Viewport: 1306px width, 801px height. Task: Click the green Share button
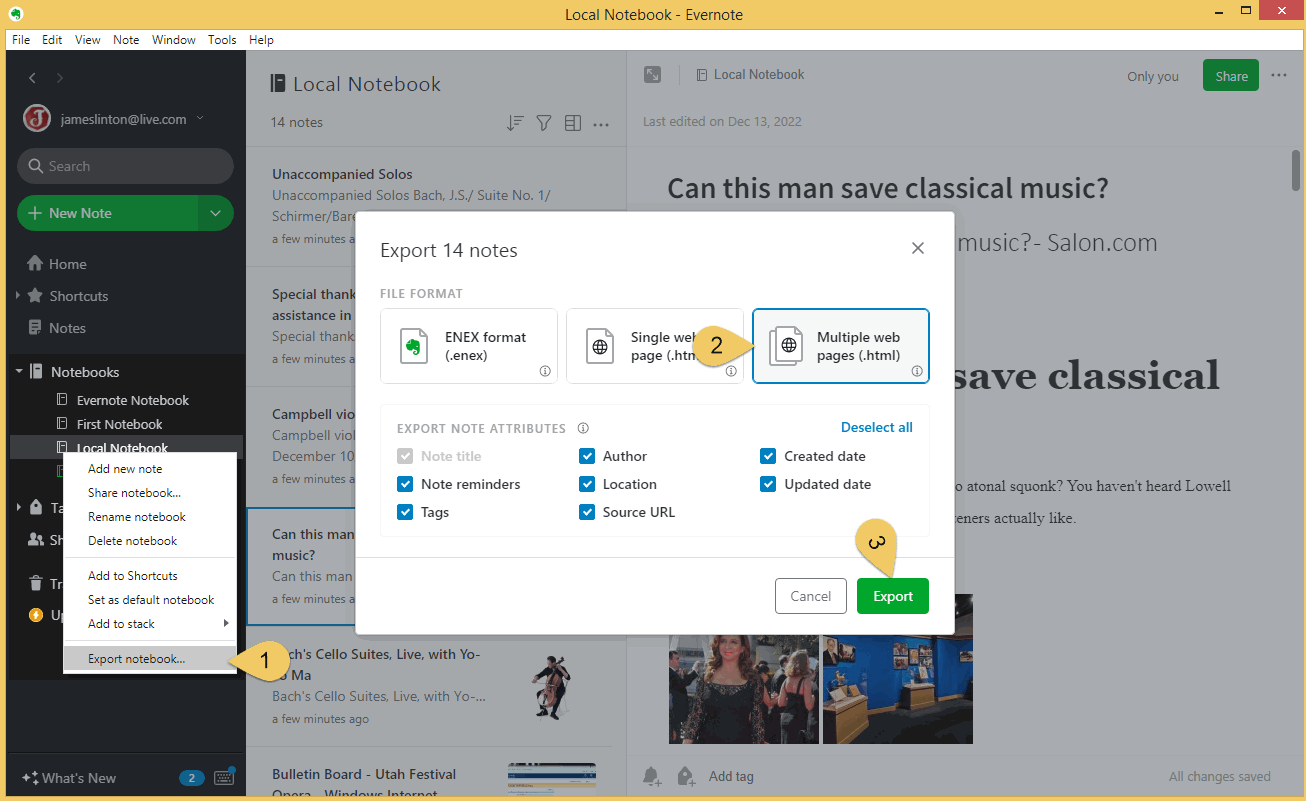[x=1231, y=76]
